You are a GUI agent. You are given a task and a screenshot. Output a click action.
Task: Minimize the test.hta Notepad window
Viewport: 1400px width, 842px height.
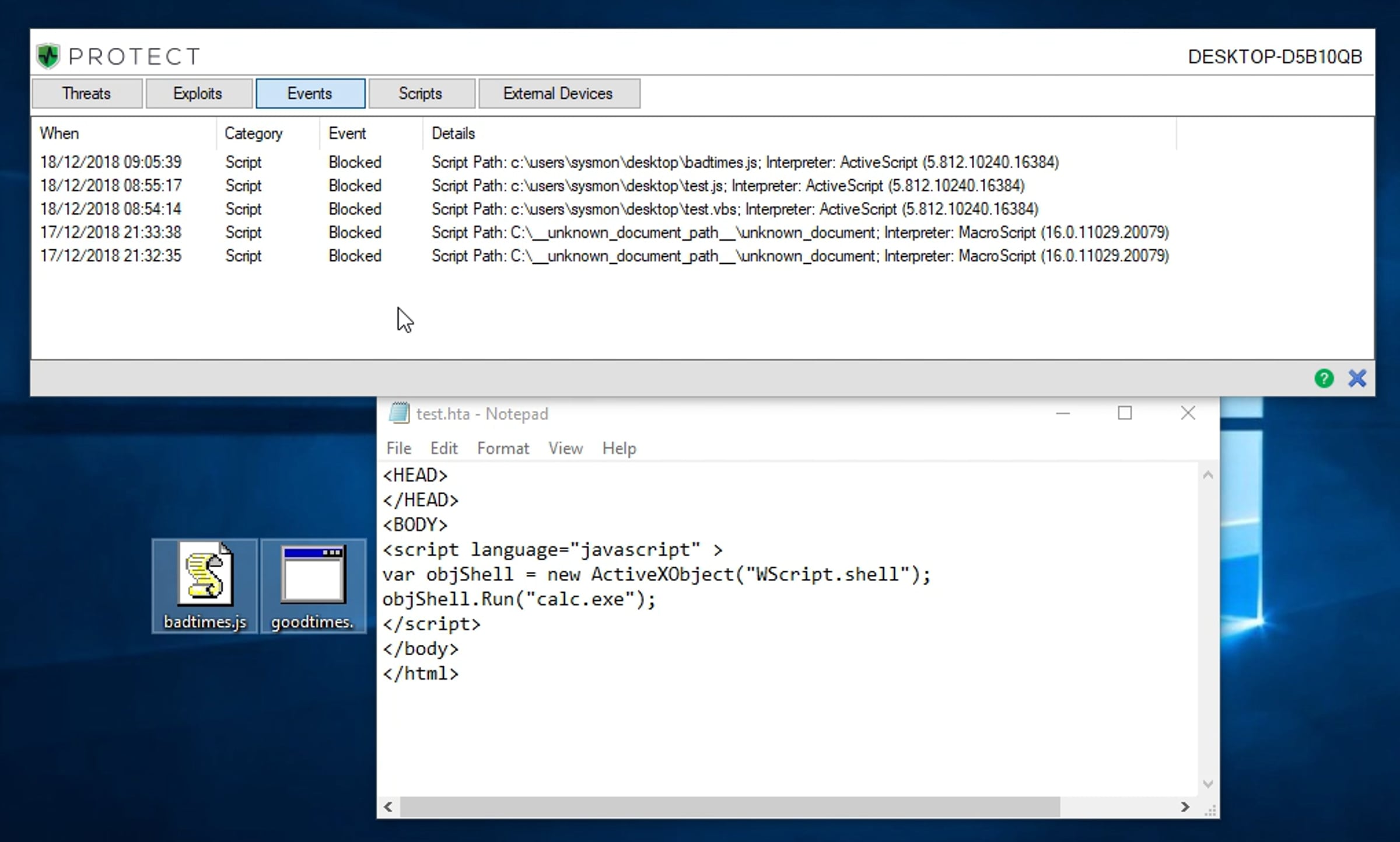click(x=1063, y=413)
